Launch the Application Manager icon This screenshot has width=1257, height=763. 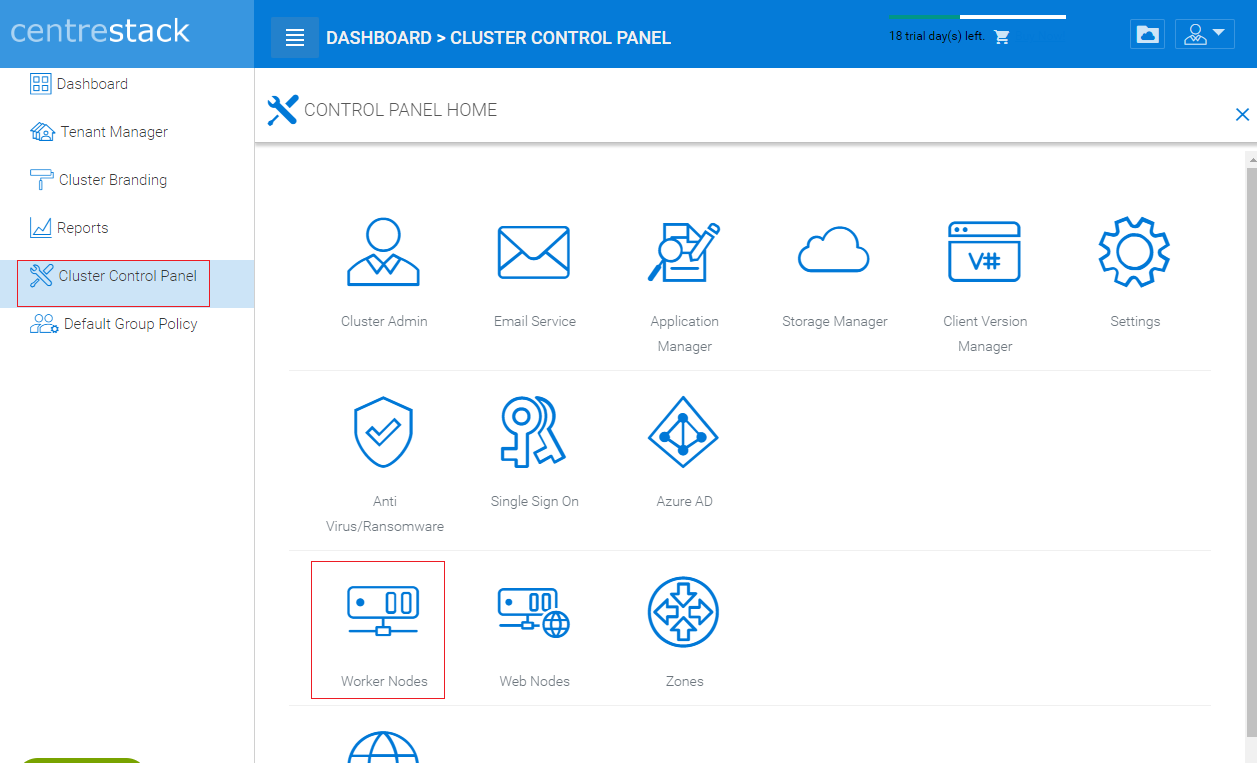(x=684, y=252)
